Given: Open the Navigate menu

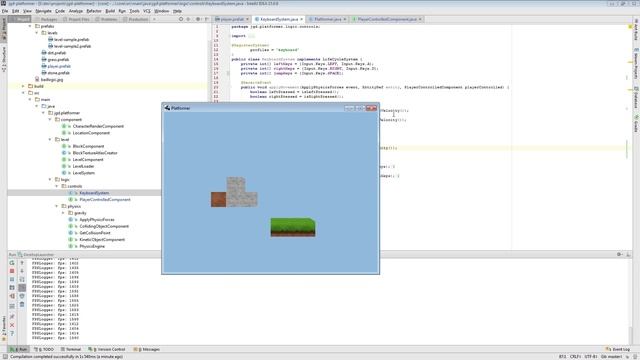Looking at the screenshot, I should pos(43,11).
